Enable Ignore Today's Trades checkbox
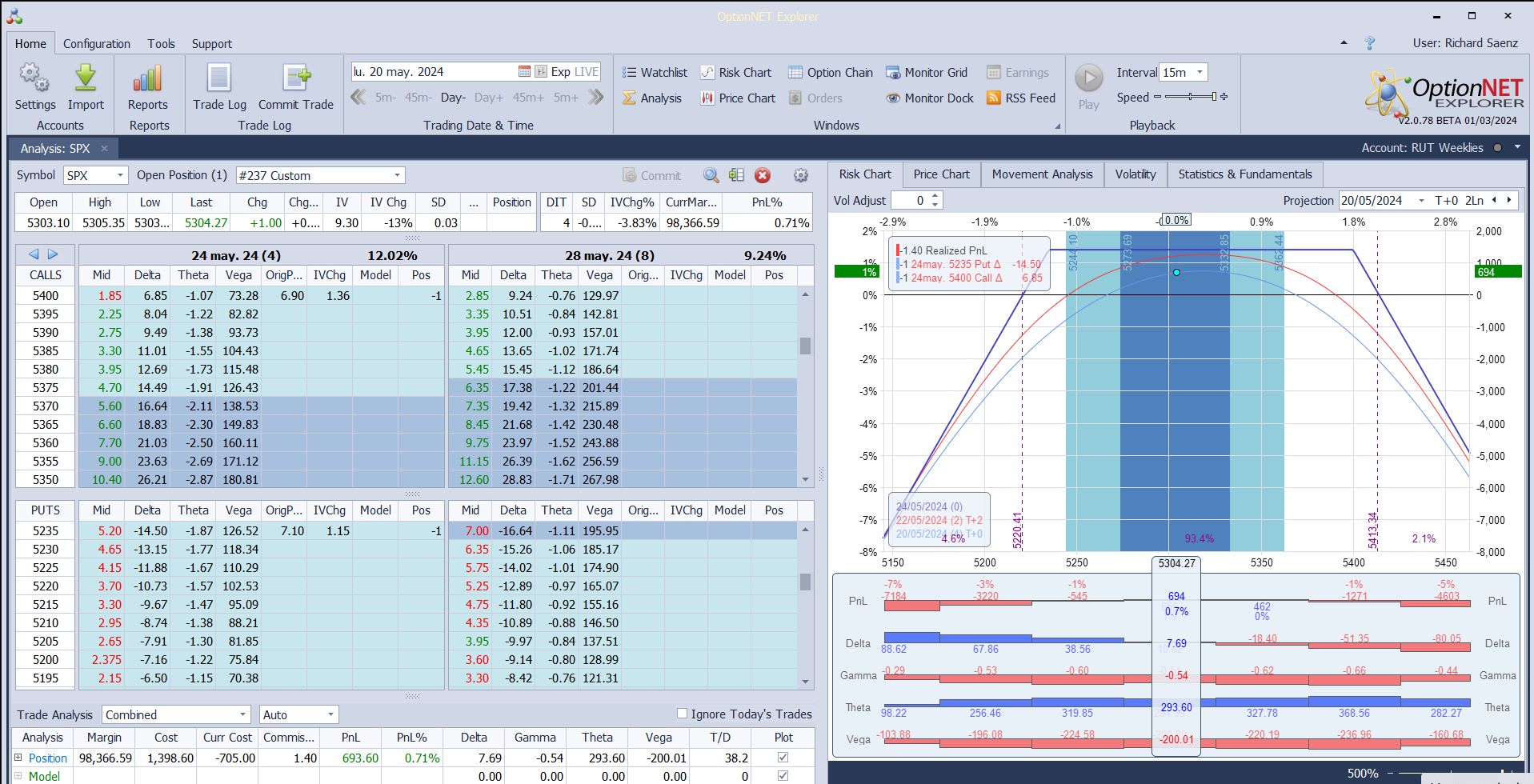 pyautogui.click(x=682, y=714)
